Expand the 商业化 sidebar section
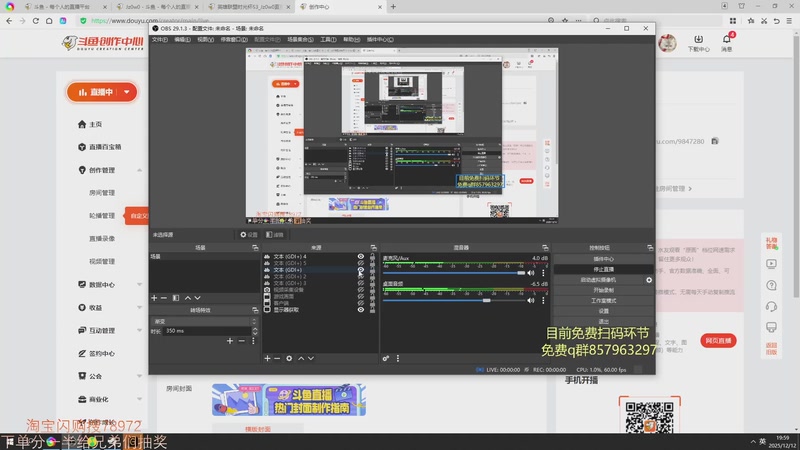 139,399
